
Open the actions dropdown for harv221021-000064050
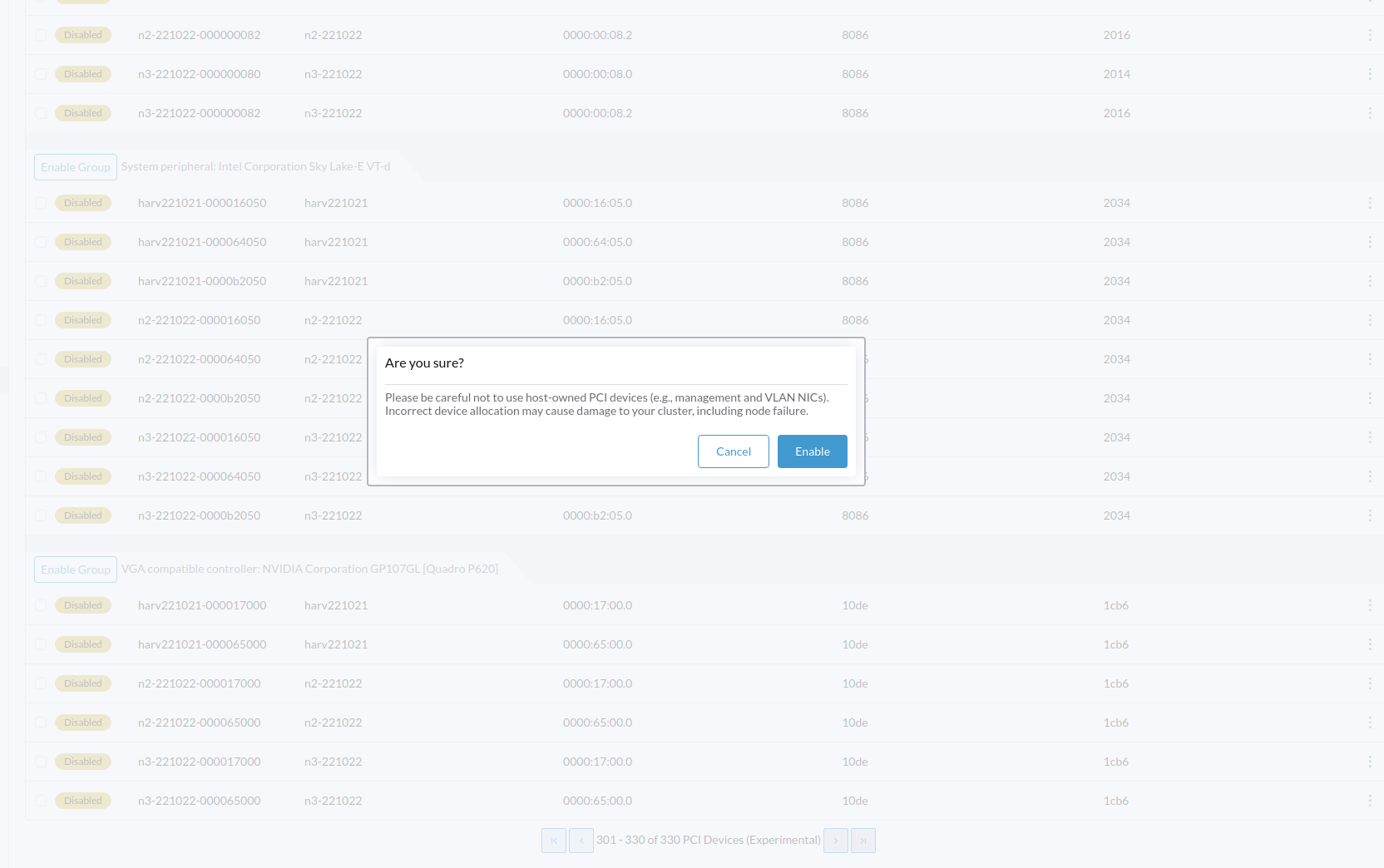click(x=1370, y=242)
